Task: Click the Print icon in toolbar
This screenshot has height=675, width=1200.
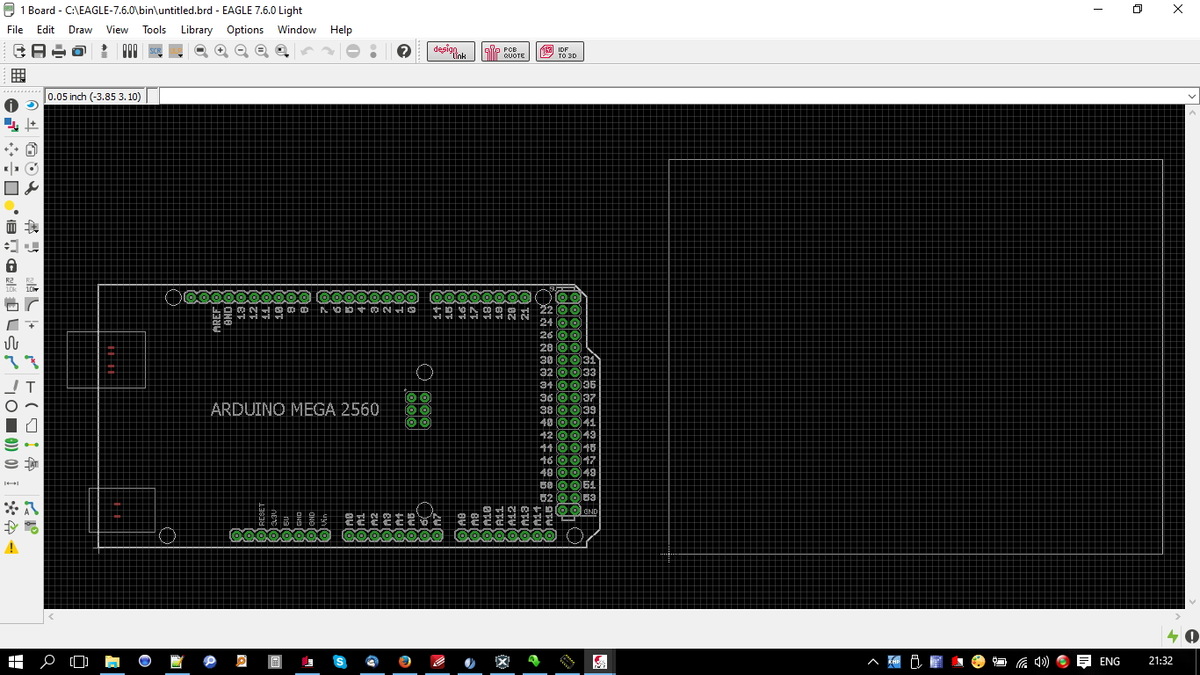Action: point(59,52)
